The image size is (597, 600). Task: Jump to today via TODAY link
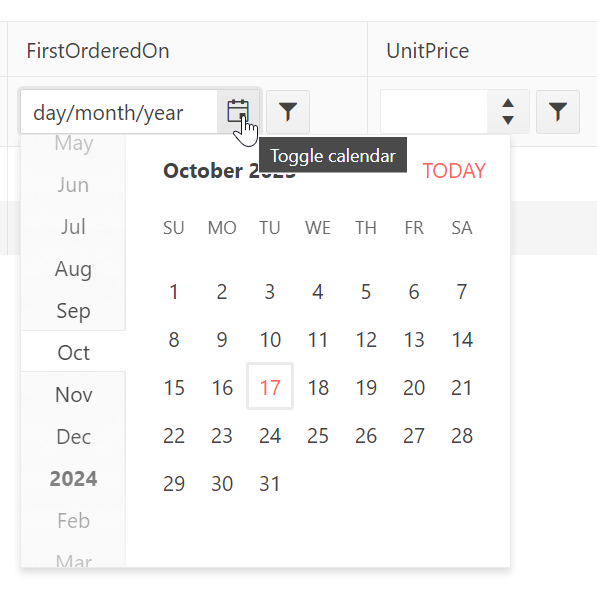click(454, 171)
